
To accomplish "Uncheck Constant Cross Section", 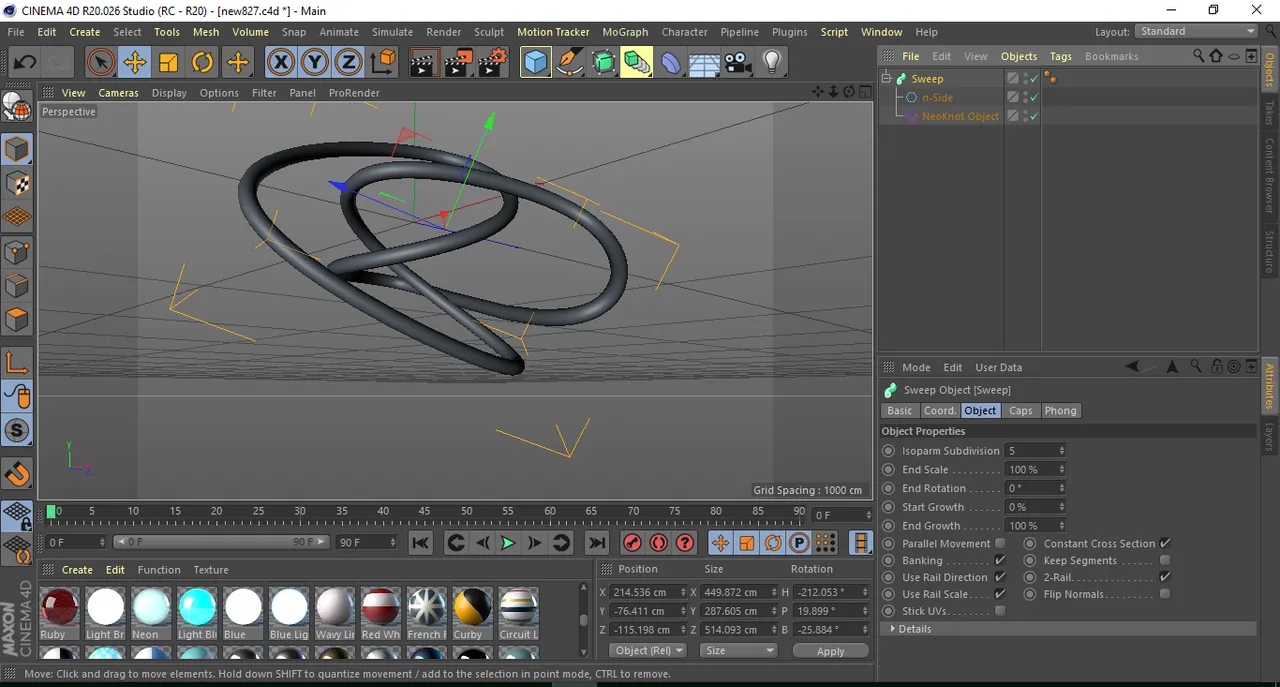I will [x=1165, y=544].
